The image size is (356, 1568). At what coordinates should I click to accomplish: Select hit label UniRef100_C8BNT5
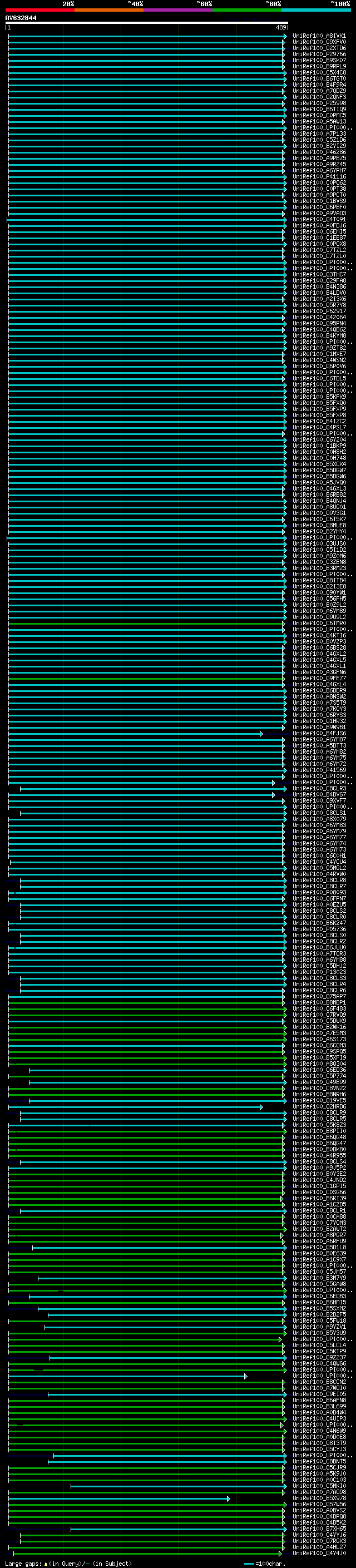[319, 1461]
